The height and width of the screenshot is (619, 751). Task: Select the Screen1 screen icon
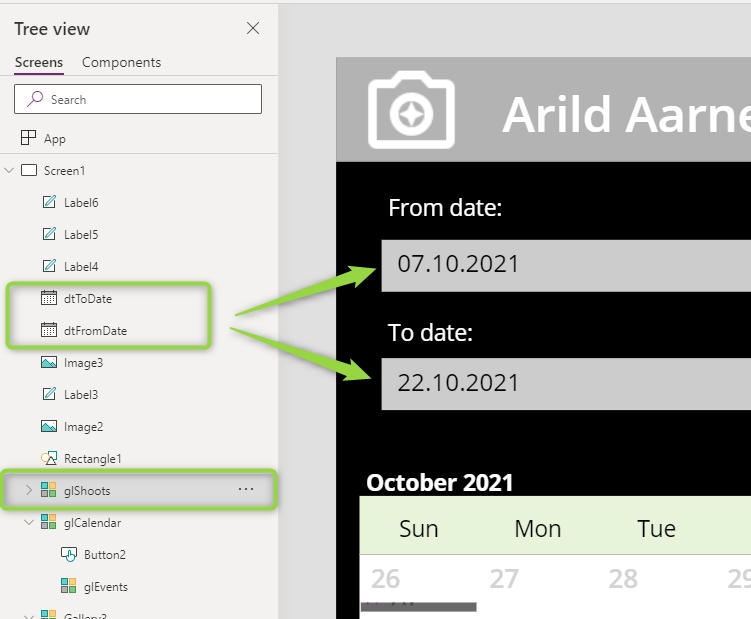29,170
